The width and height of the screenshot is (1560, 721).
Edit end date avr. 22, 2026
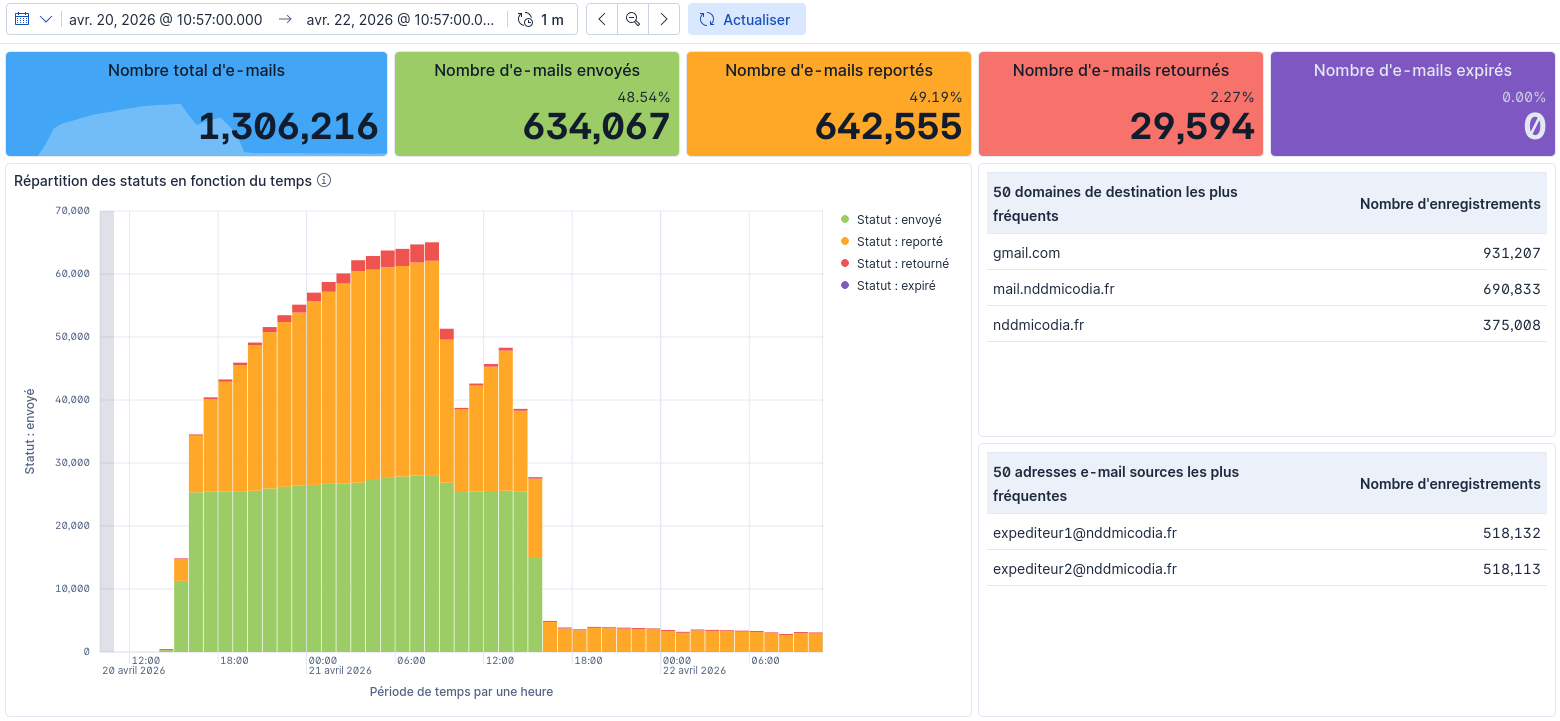[400, 19]
